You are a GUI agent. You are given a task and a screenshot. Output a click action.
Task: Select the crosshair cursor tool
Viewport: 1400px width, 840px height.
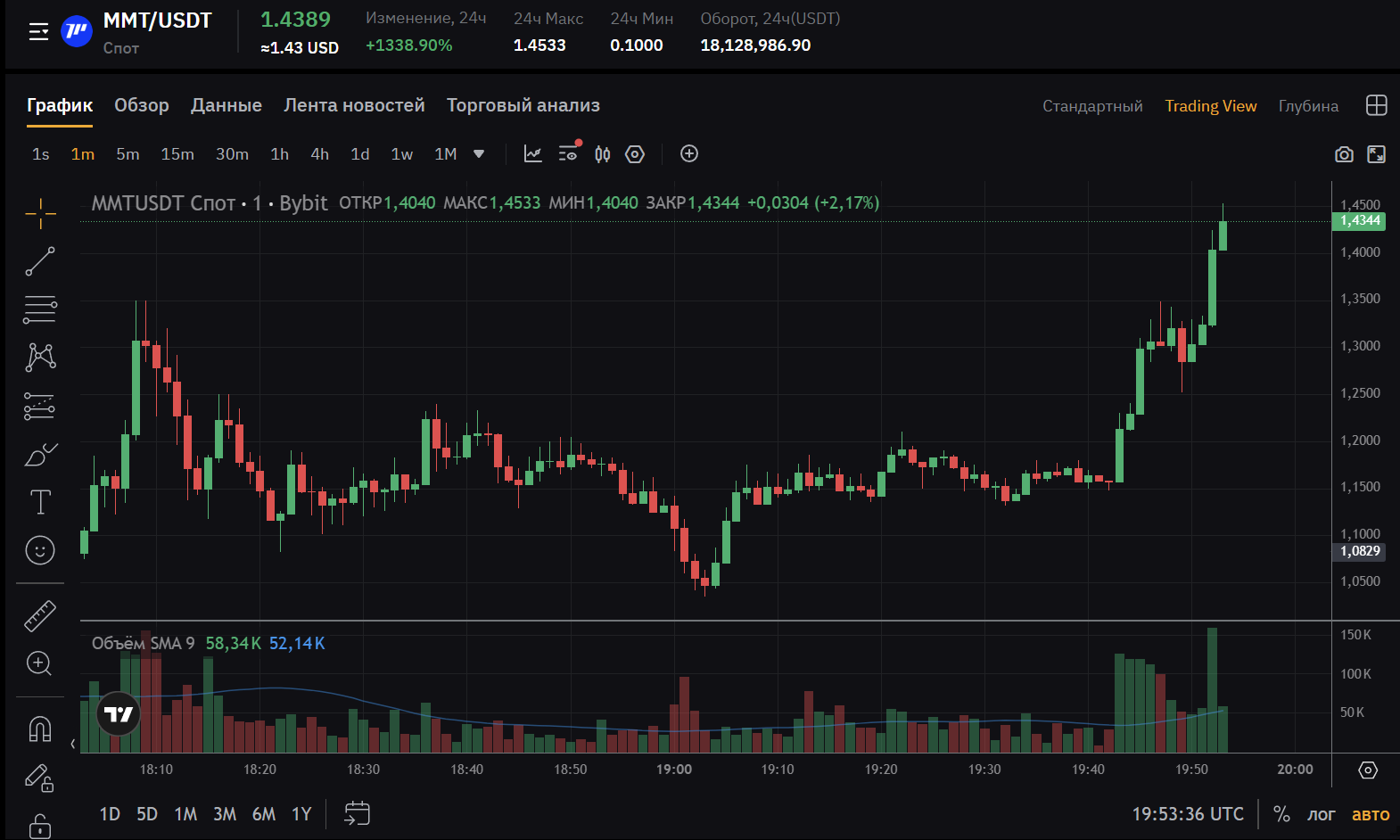tap(40, 213)
